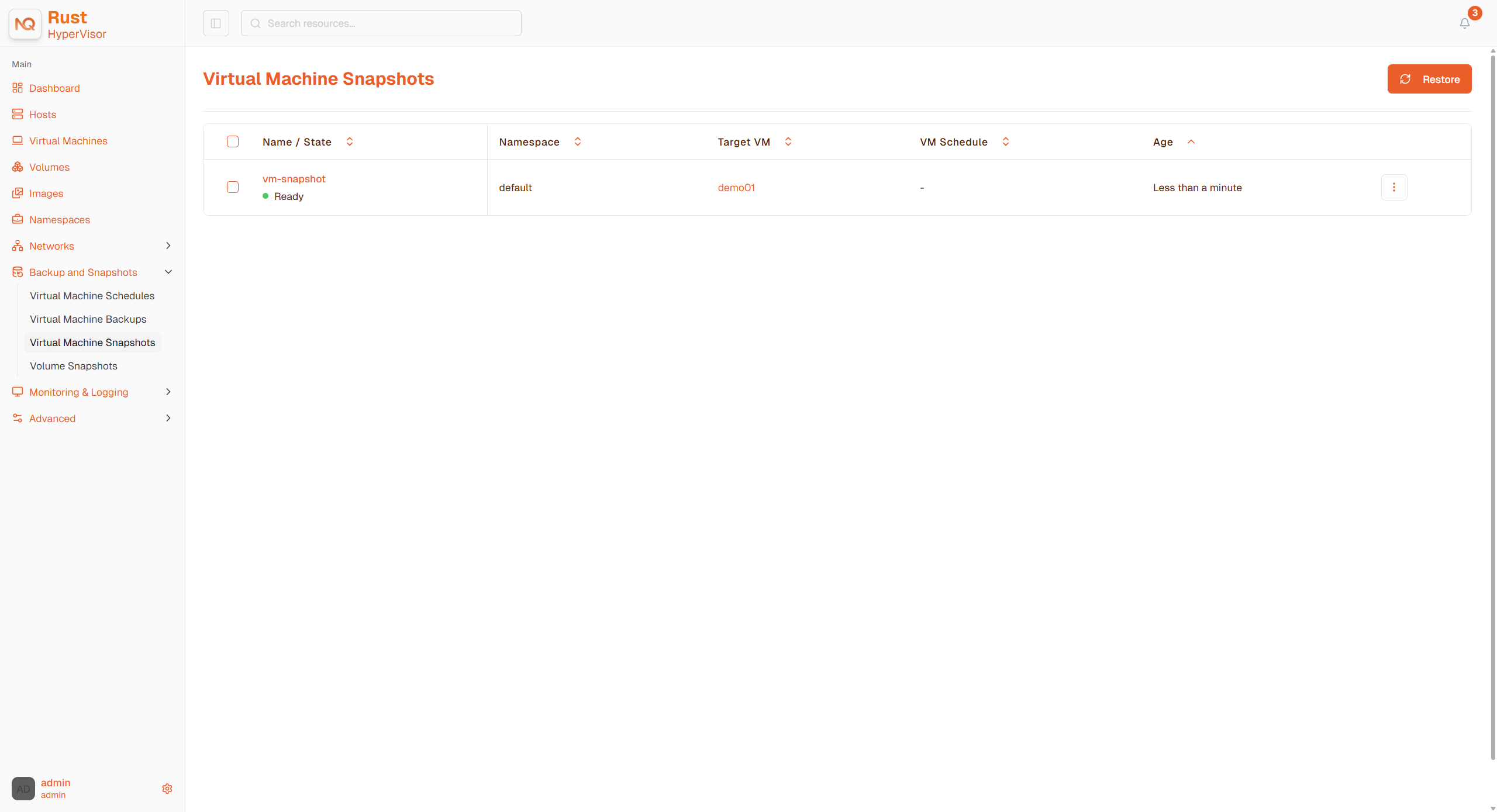Sort by Namespace column arrows
The image size is (1497, 812).
578,141
